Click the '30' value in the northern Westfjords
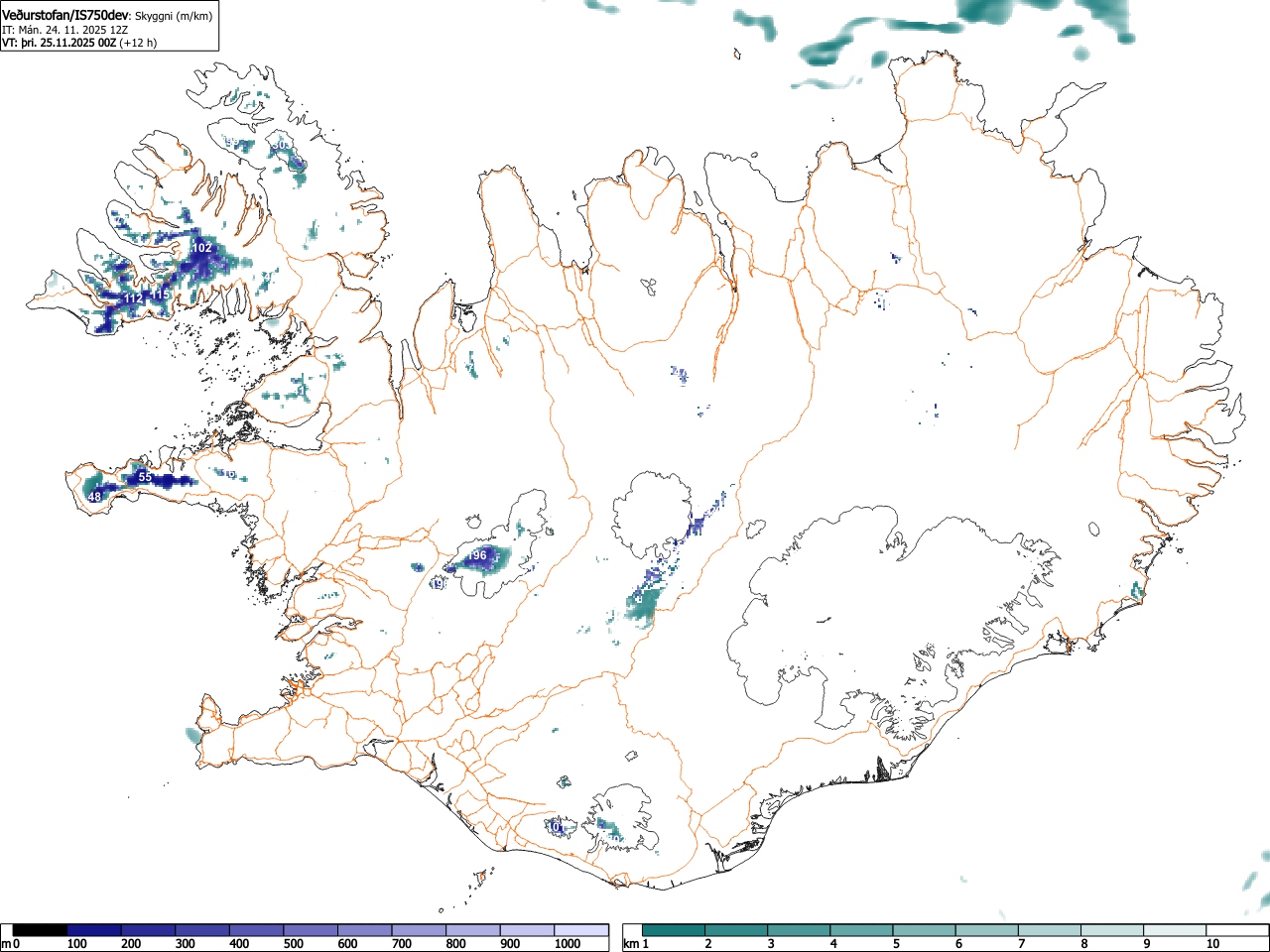 282,145
